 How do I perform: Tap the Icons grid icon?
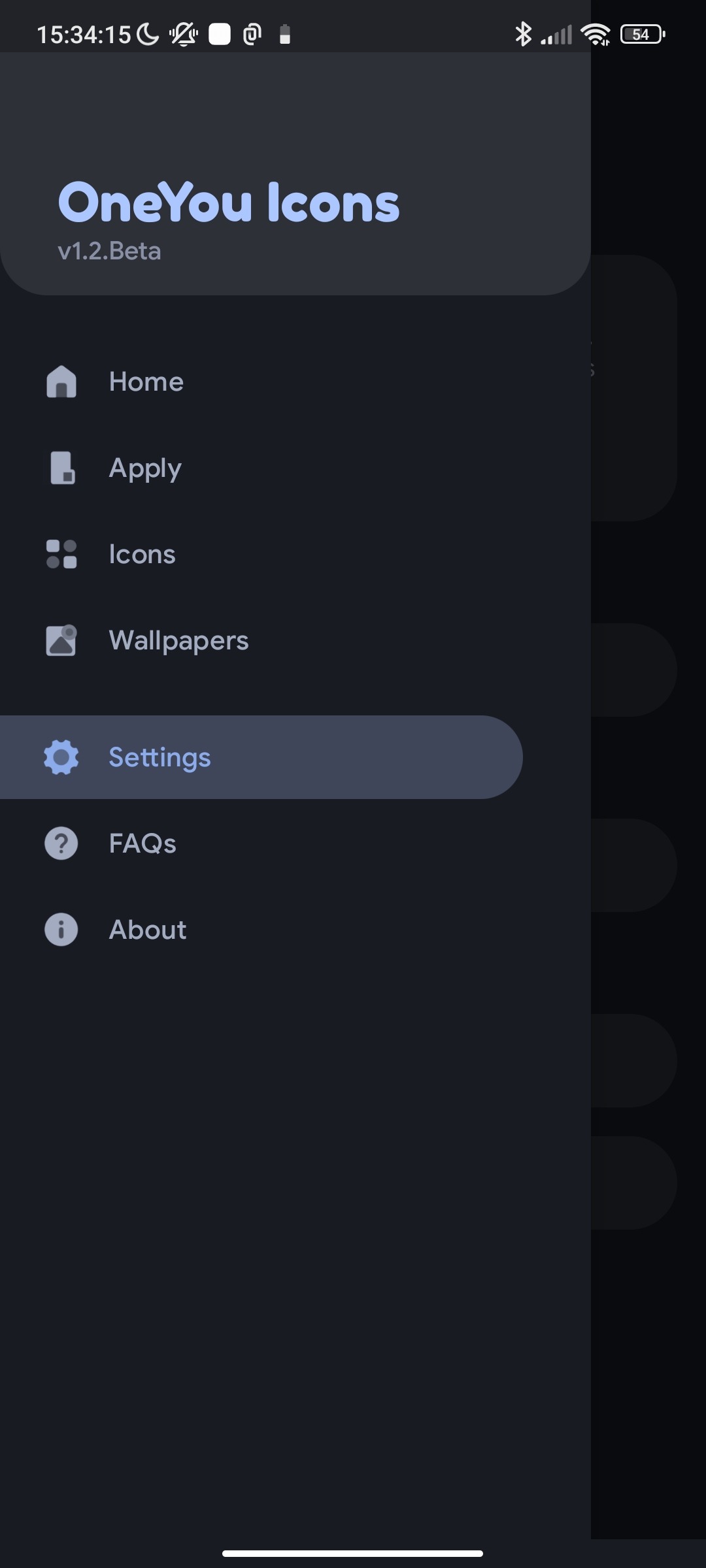coord(61,554)
